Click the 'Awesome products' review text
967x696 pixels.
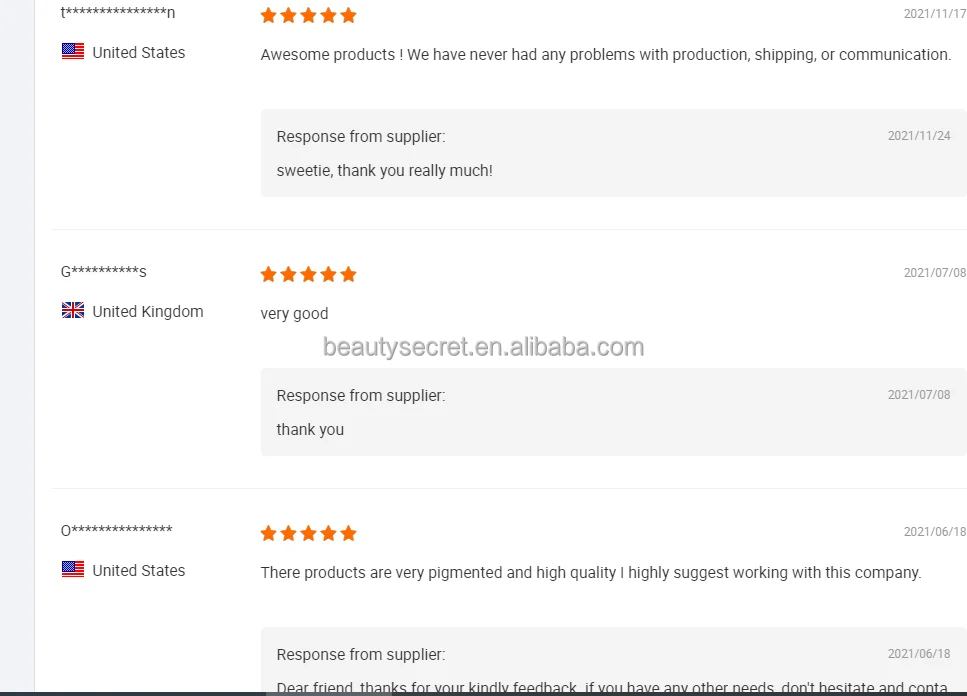pyautogui.click(x=605, y=55)
